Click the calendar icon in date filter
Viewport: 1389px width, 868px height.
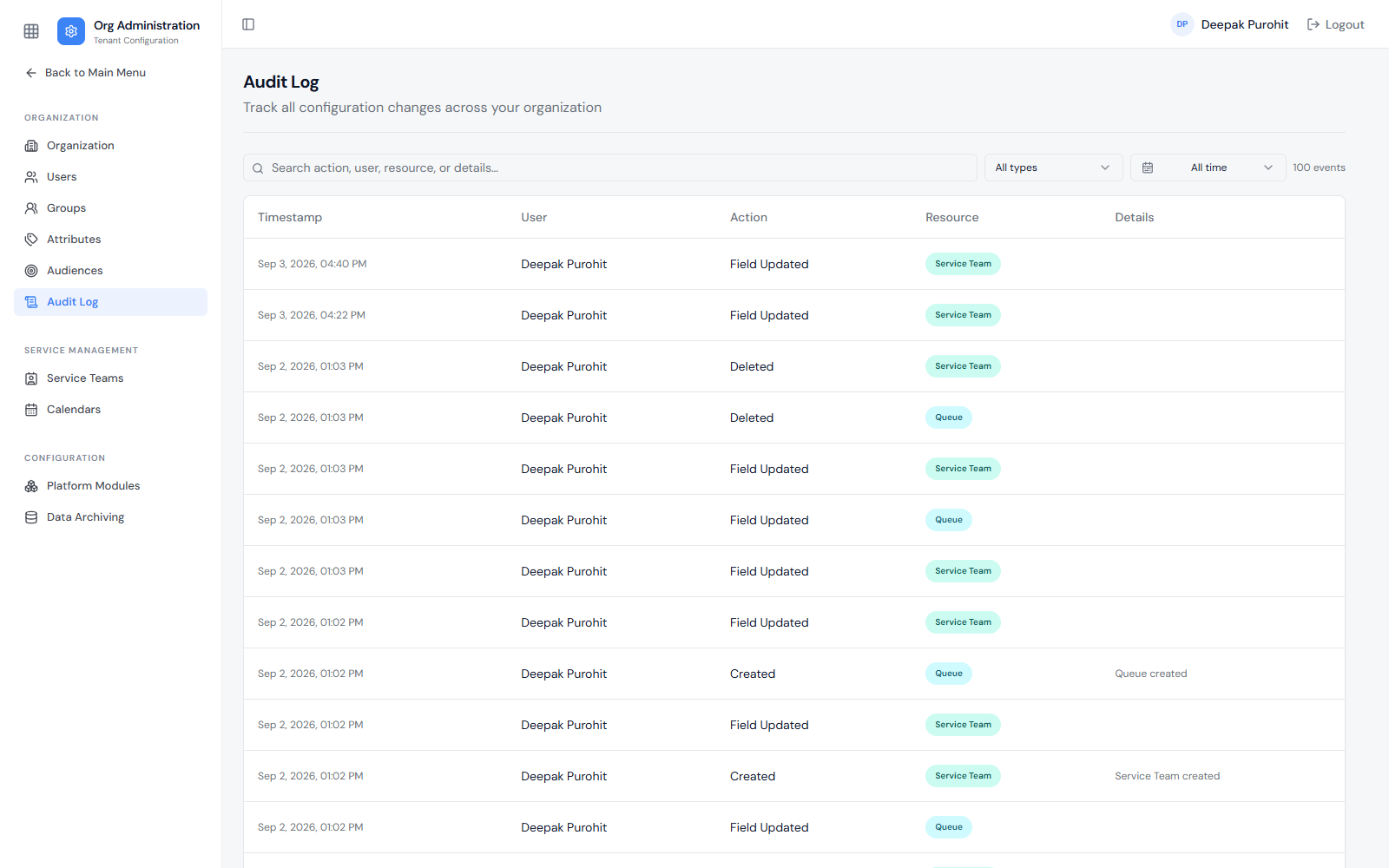1148,168
